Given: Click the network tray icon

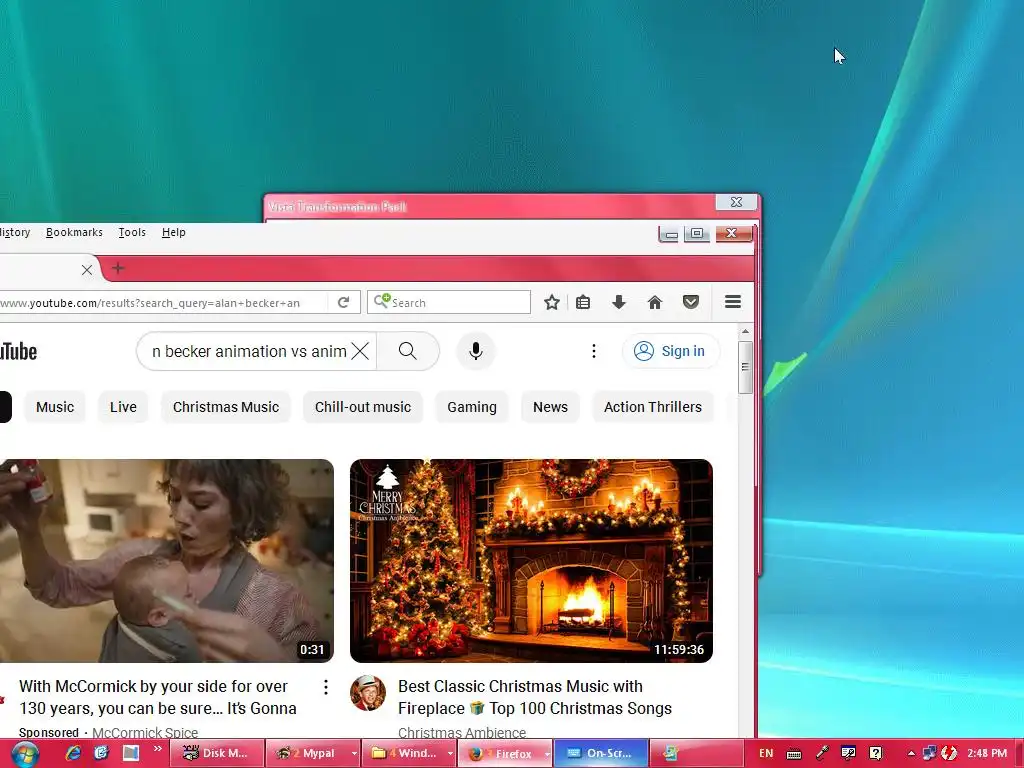Looking at the screenshot, I should pyautogui.click(x=929, y=753).
